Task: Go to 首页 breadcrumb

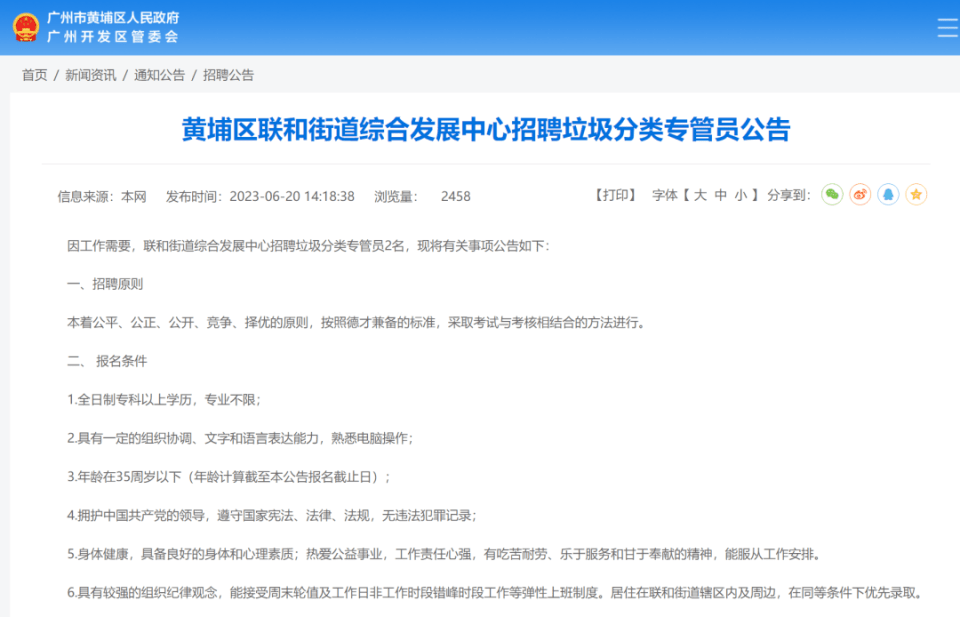Action: pos(34,75)
